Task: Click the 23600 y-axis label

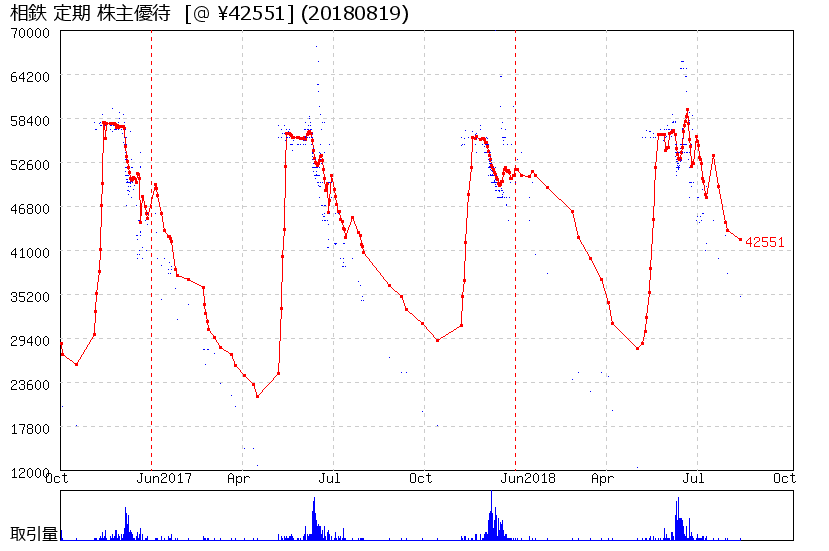Action: (30, 384)
